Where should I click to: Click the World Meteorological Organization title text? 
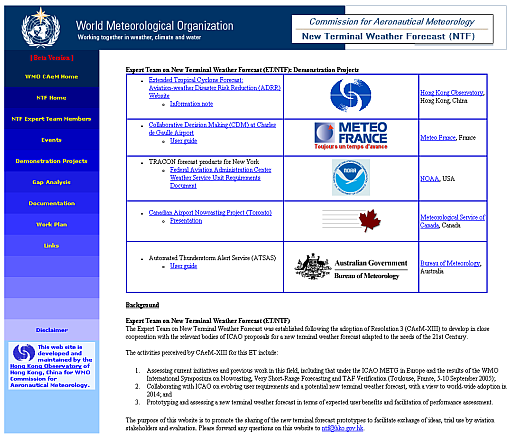point(155,26)
